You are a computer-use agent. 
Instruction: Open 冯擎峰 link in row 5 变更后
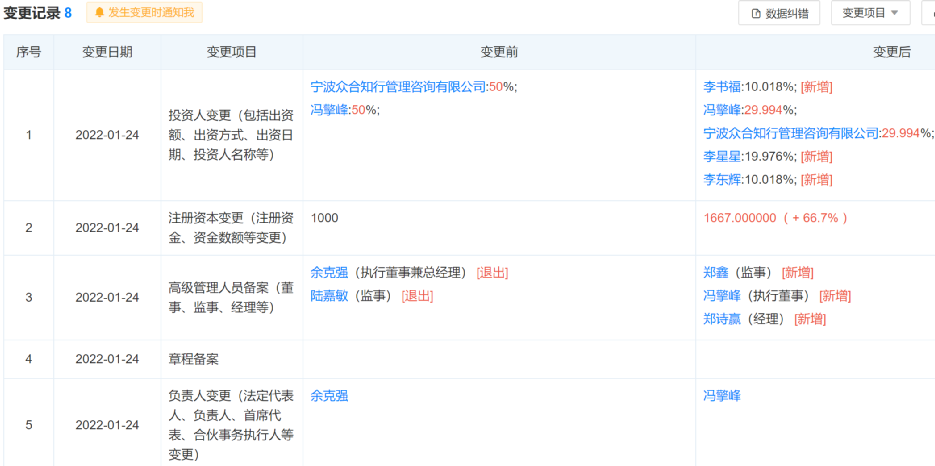(x=722, y=396)
